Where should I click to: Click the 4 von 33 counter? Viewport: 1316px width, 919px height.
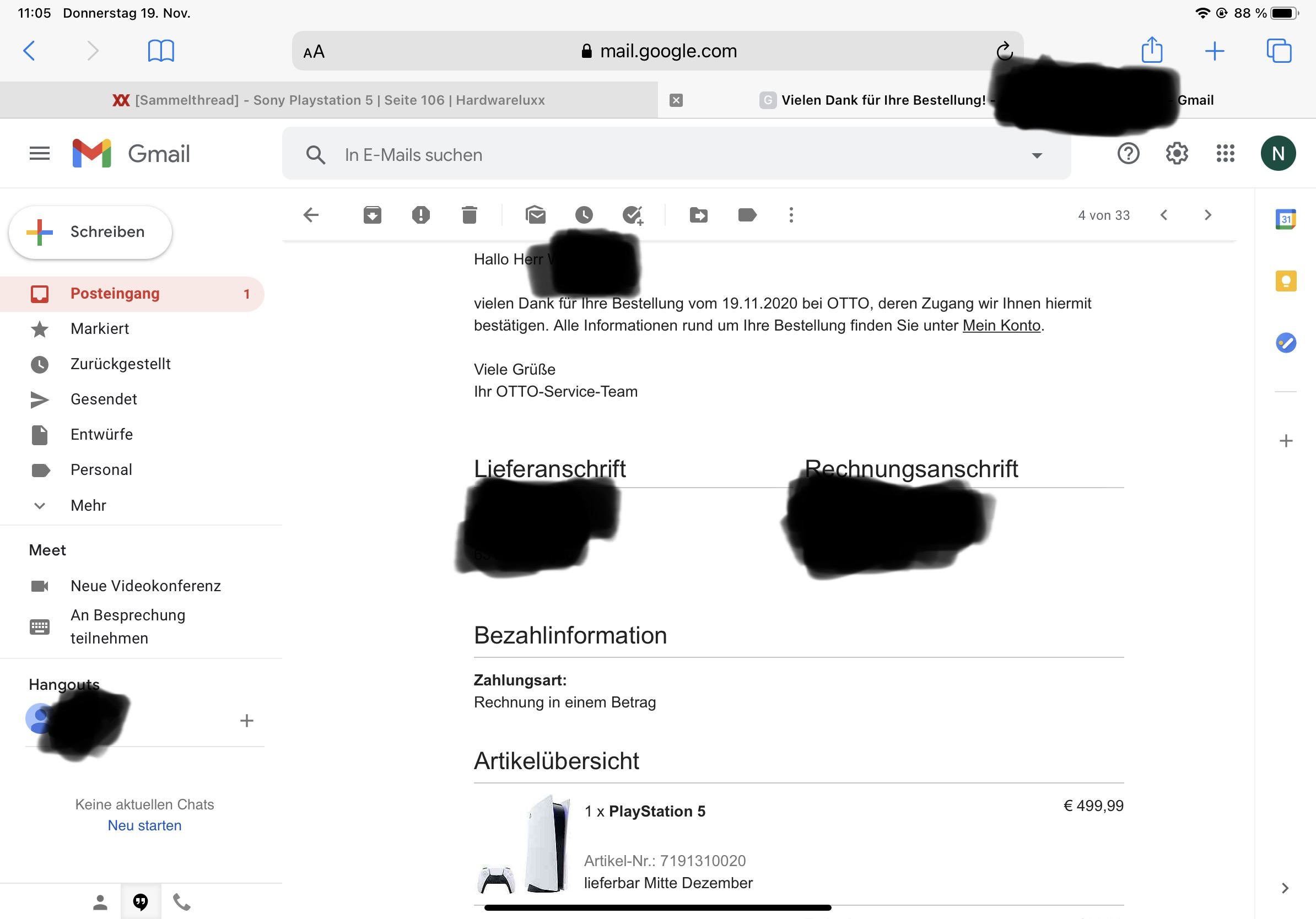pyautogui.click(x=1103, y=215)
